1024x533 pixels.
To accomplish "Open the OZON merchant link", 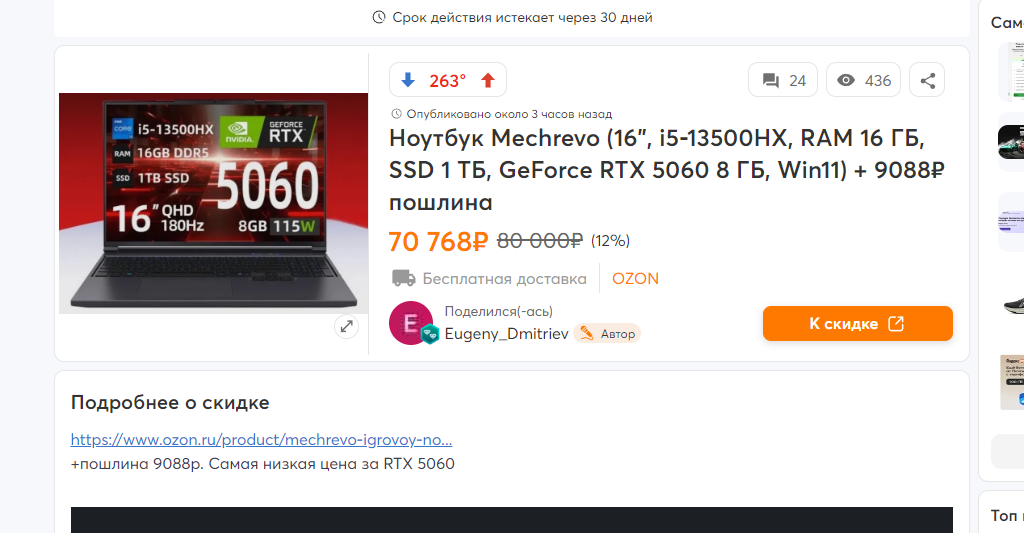I will (635, 279).
